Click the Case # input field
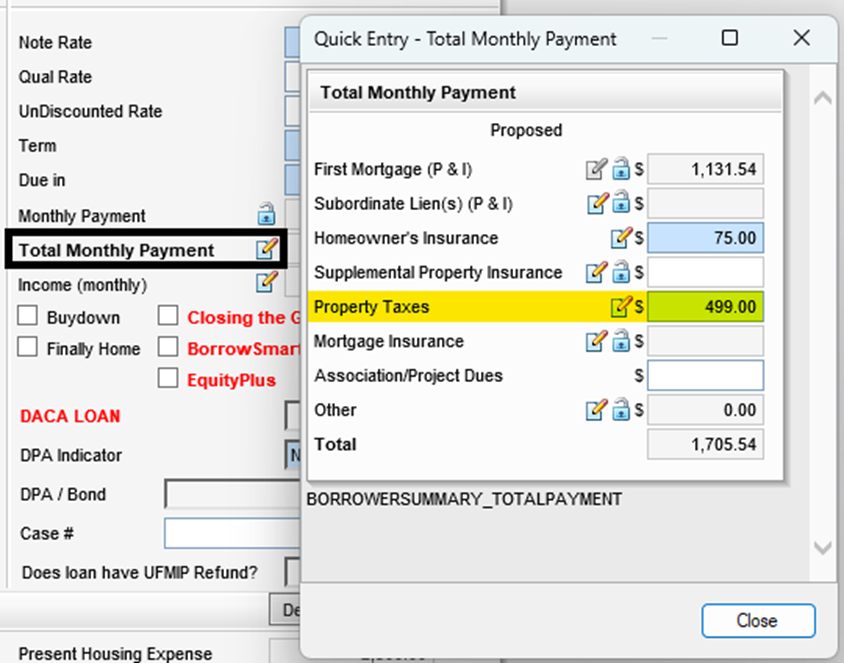The height and width of the screenshot is (663, 844). (x=230, y=533)
